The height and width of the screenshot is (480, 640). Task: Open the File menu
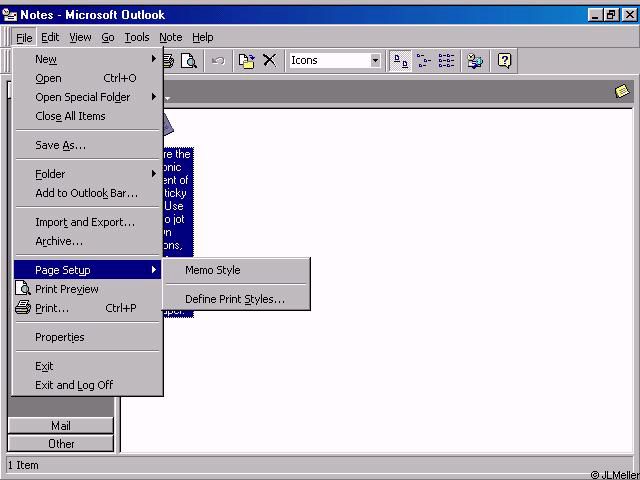(x=24, y=38)
